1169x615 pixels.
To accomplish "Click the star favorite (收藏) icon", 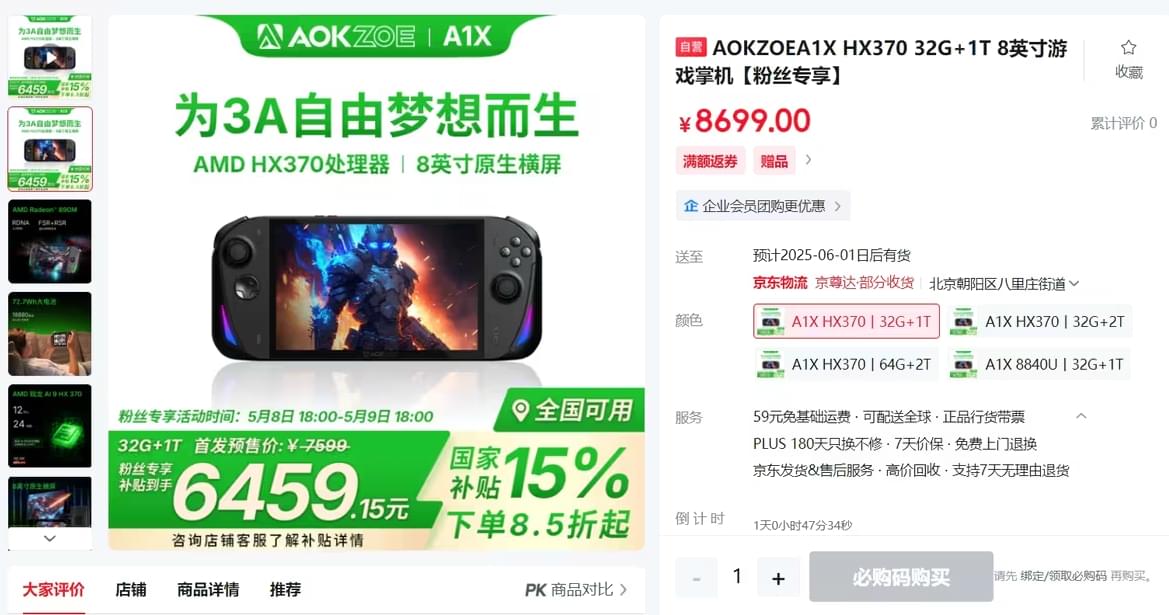I will [1128, 48].
